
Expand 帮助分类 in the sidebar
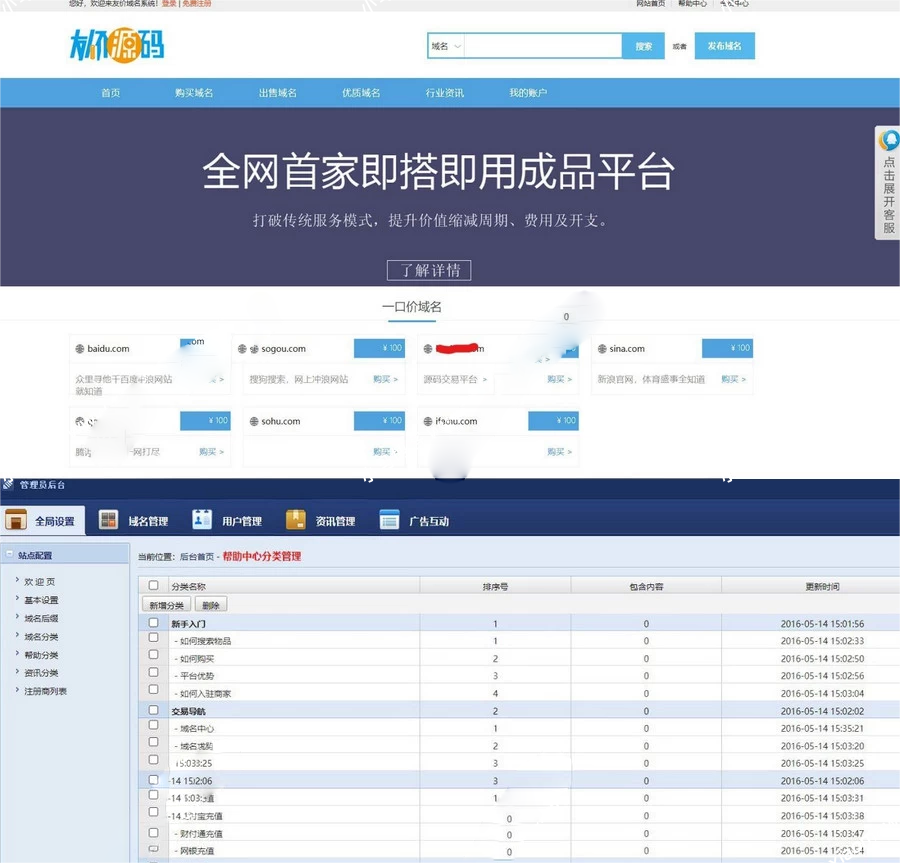41,655
